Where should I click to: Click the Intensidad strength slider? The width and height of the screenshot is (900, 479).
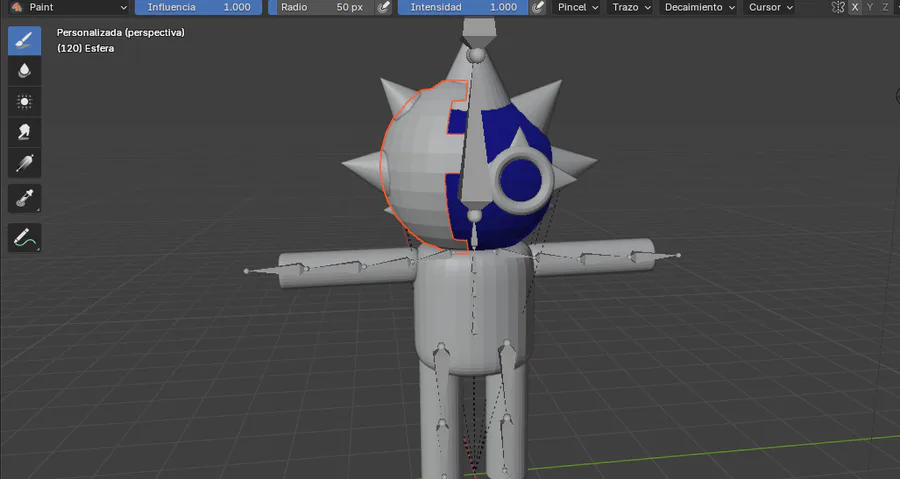click(x=463, y=7)
